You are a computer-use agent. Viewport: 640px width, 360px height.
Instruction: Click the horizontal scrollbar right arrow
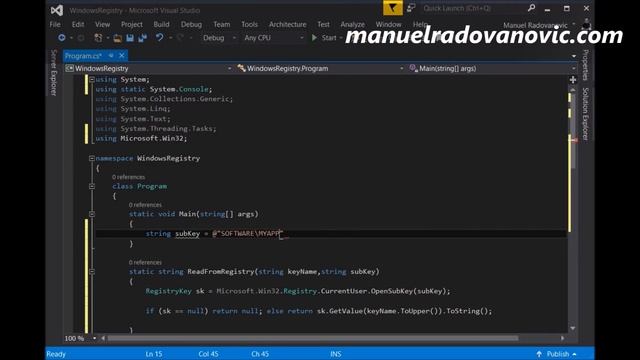tap(562, 338)
